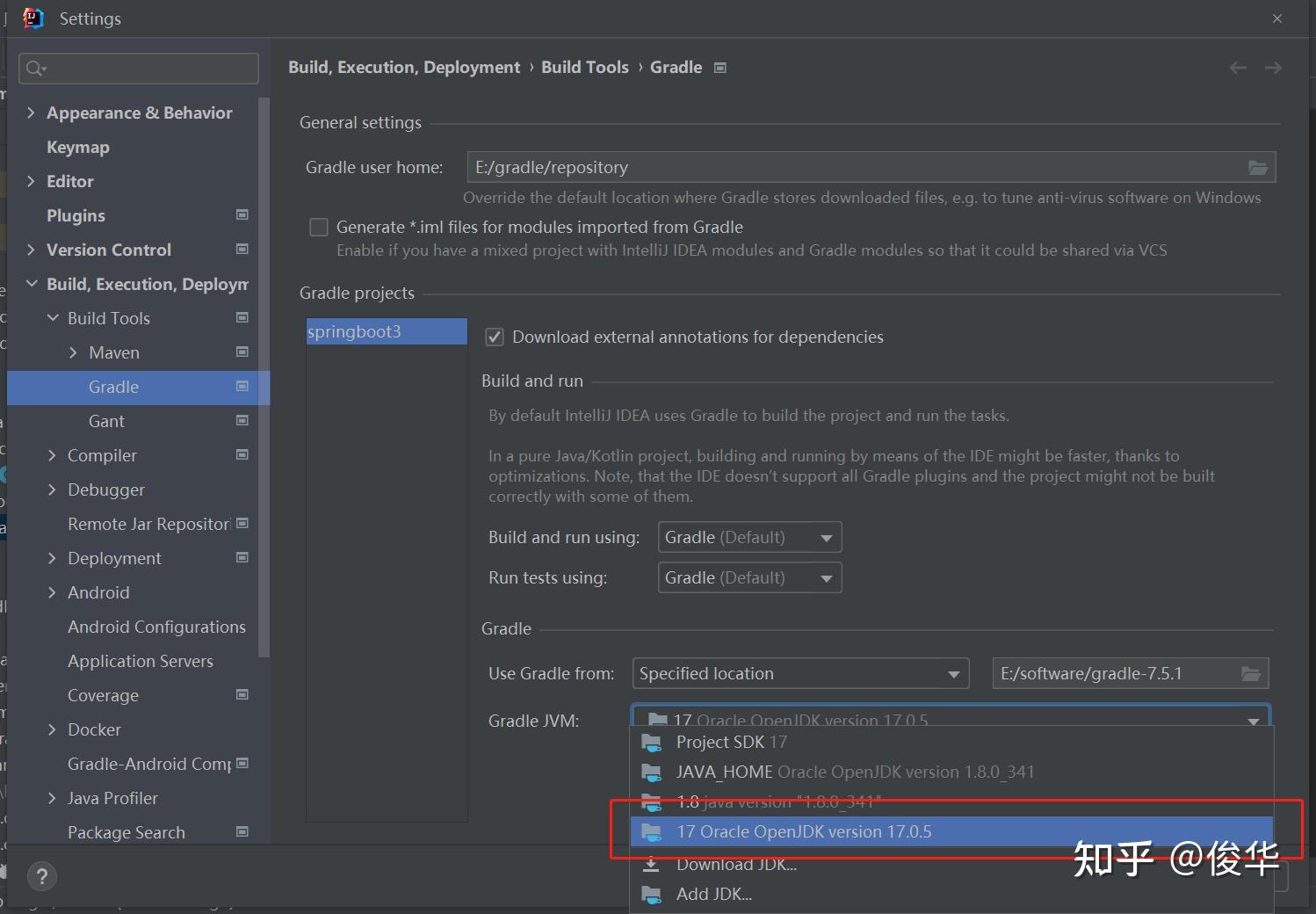Open Application Servers settings
Image resolution: width=1316 pixels, height=914 pixels.
tap(141, 661)
